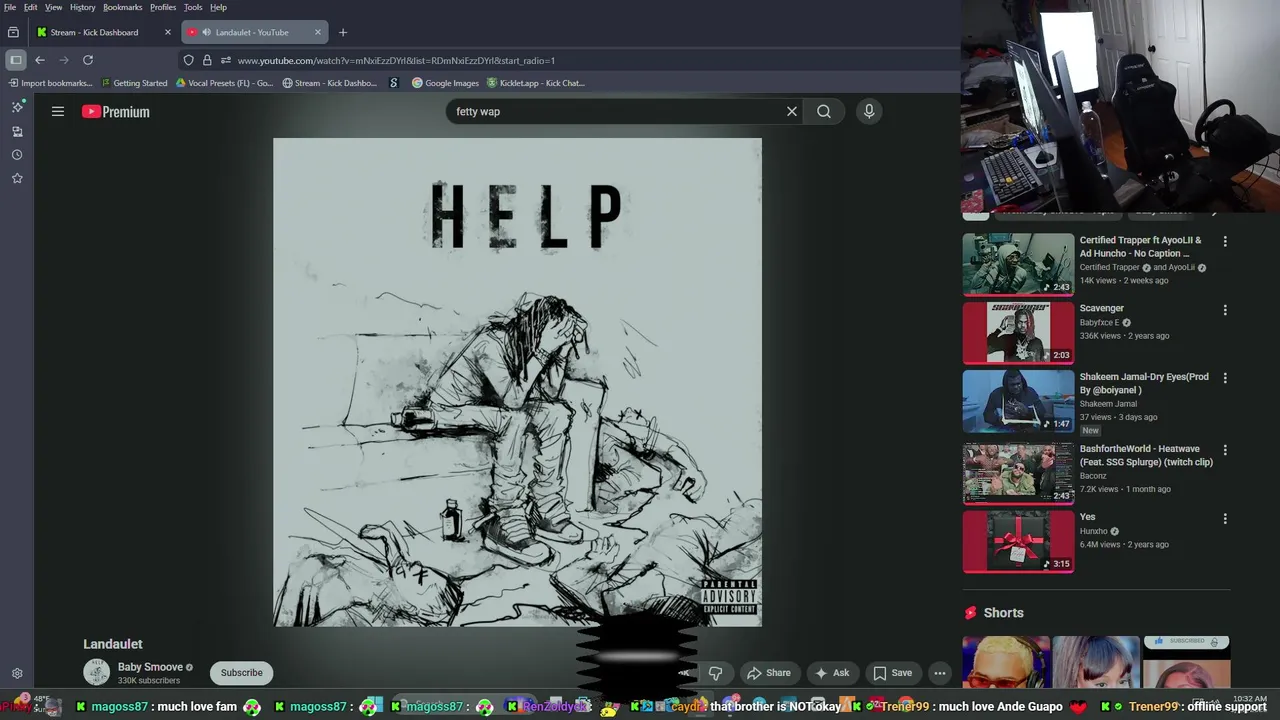Mute tab via speaker icon on Landaulet tab
This screenshot has height=720, width=1280.
click(207, 32)
